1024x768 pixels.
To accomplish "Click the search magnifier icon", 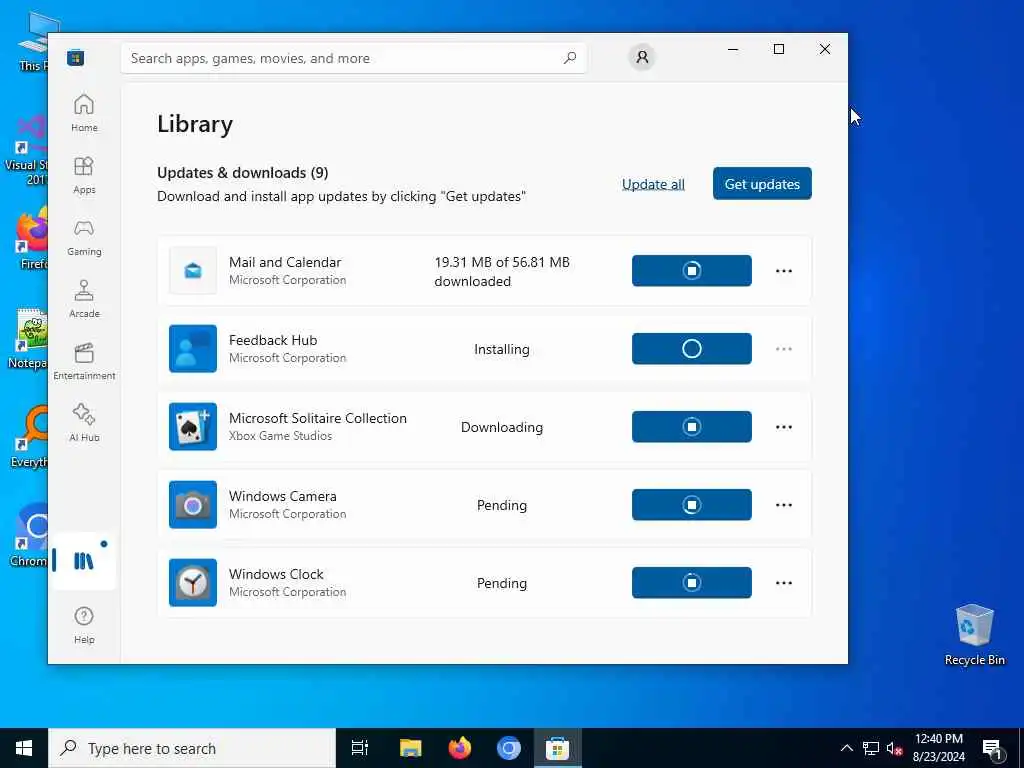I will [570, 58].
